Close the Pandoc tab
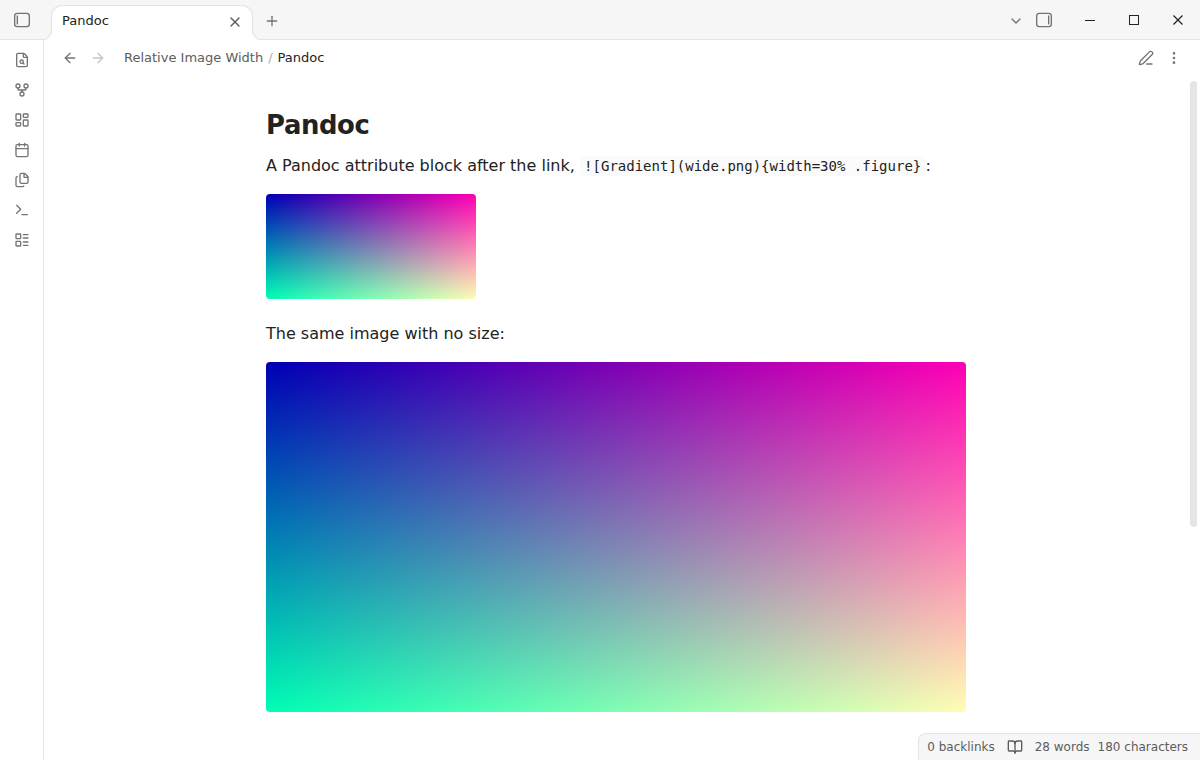Screen dimensions: 1200x760 pos(235,21)
